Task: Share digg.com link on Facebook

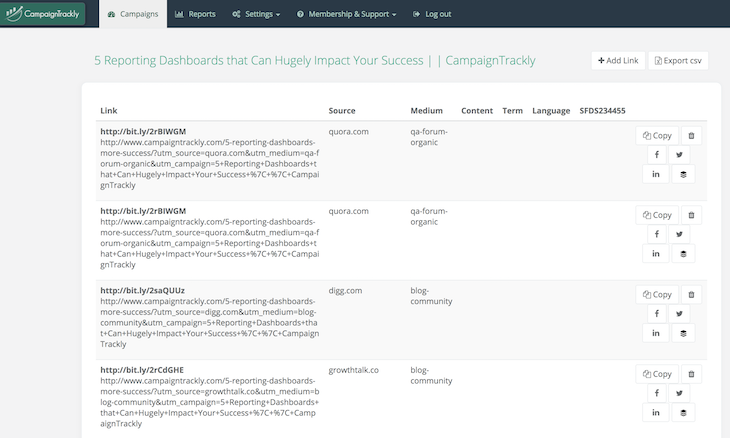Action: tap(656, 314)
